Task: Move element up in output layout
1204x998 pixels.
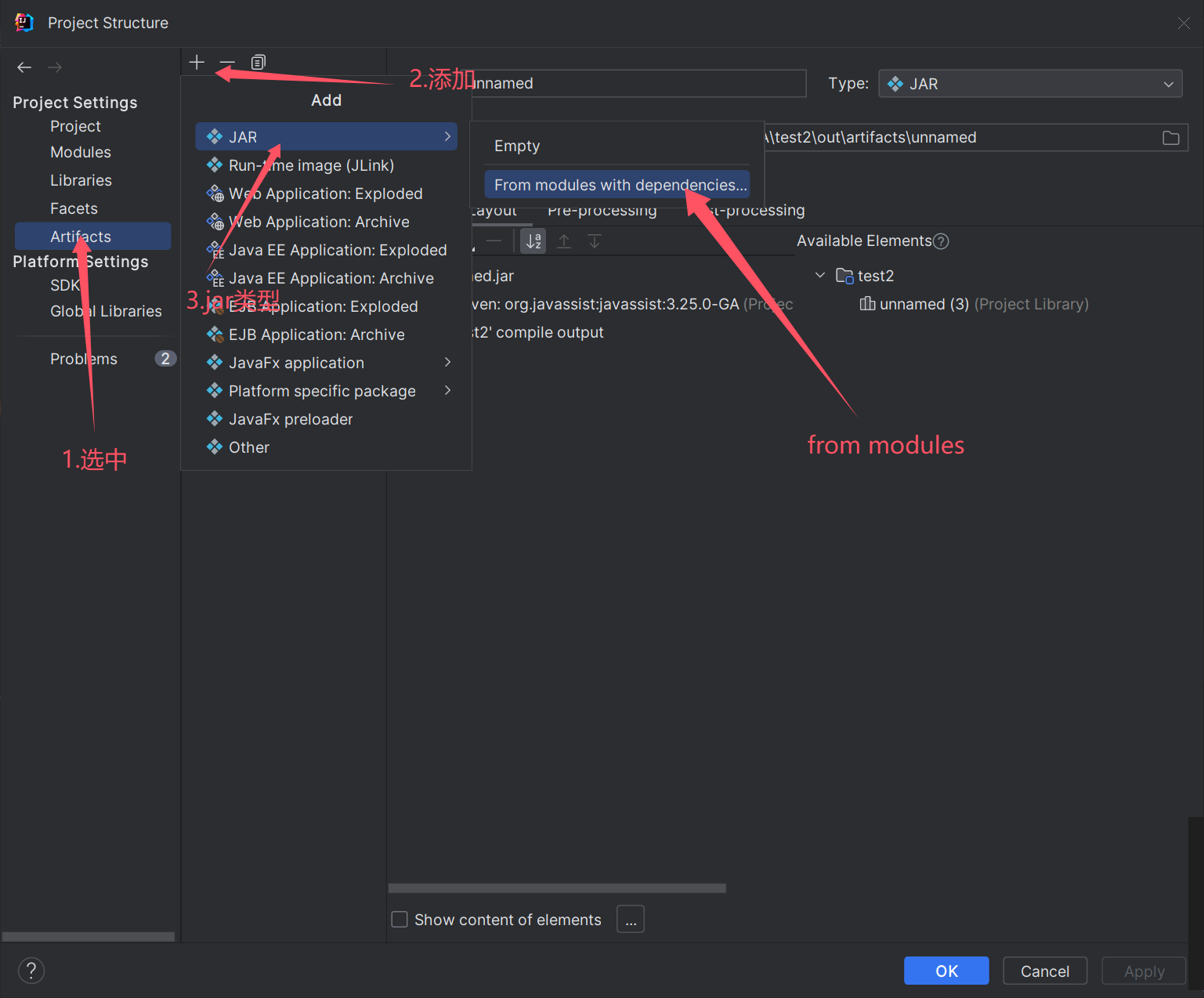Action: [x=564, y=241]
